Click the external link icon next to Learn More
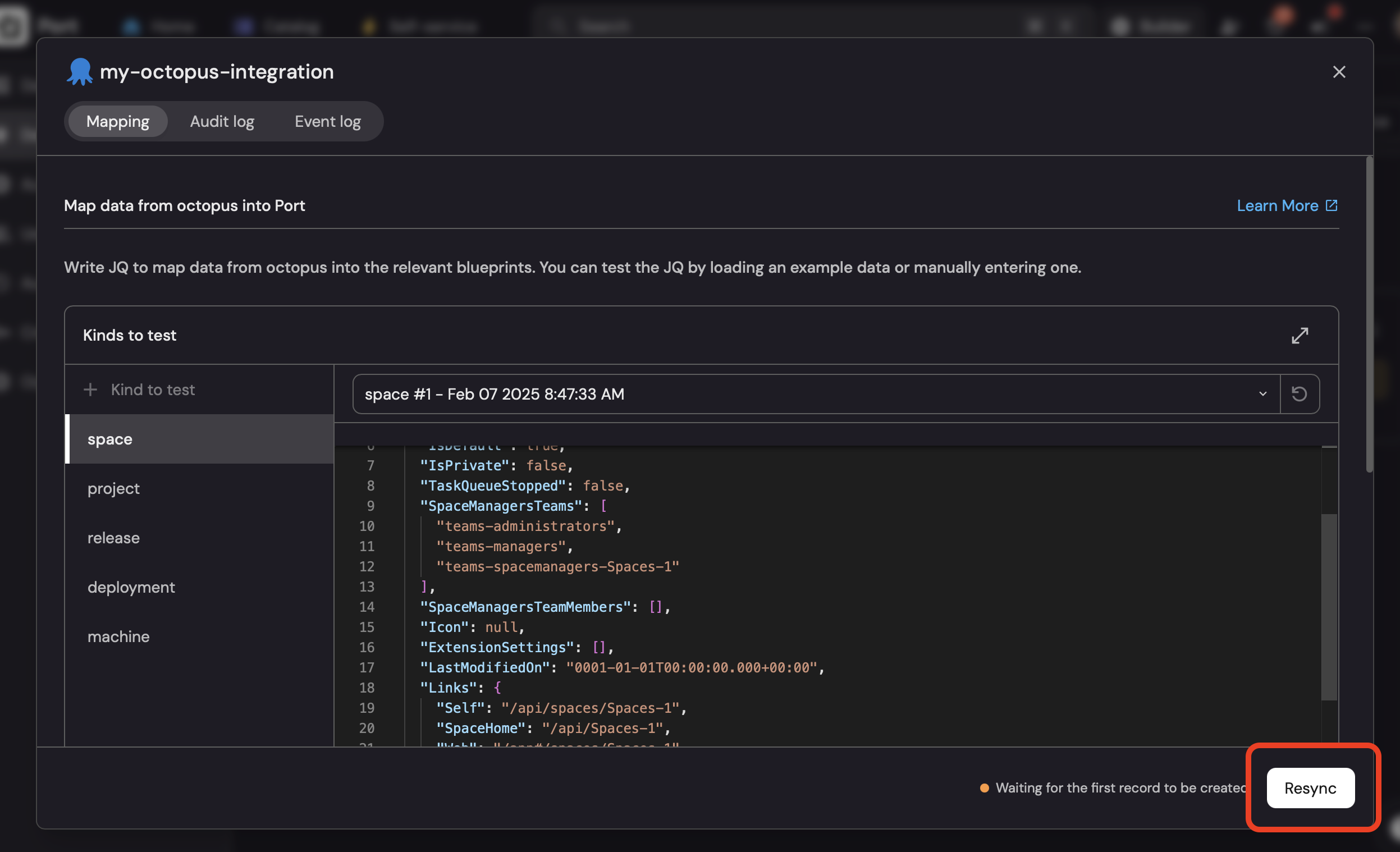This screenshot has height=852, width=1400. coord(1332,205)
